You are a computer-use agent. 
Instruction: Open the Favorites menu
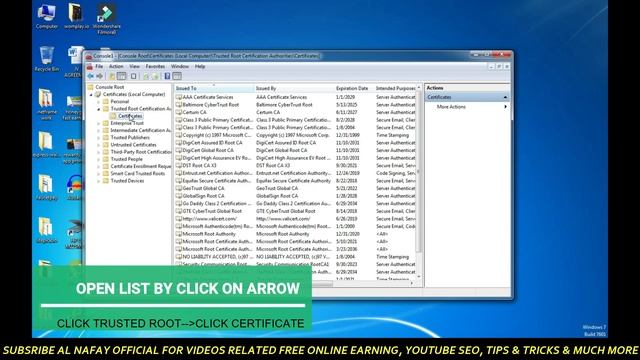[155, 67]
